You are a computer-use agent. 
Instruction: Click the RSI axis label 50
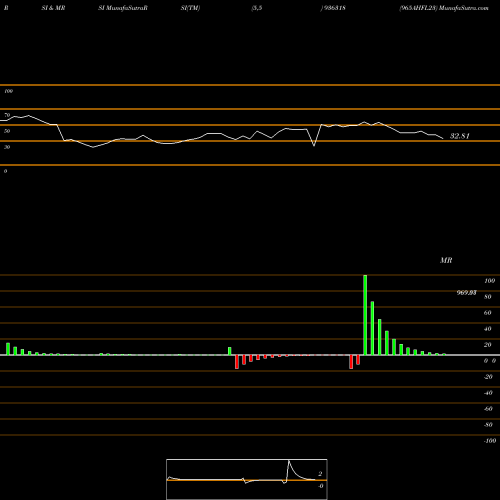7,131
